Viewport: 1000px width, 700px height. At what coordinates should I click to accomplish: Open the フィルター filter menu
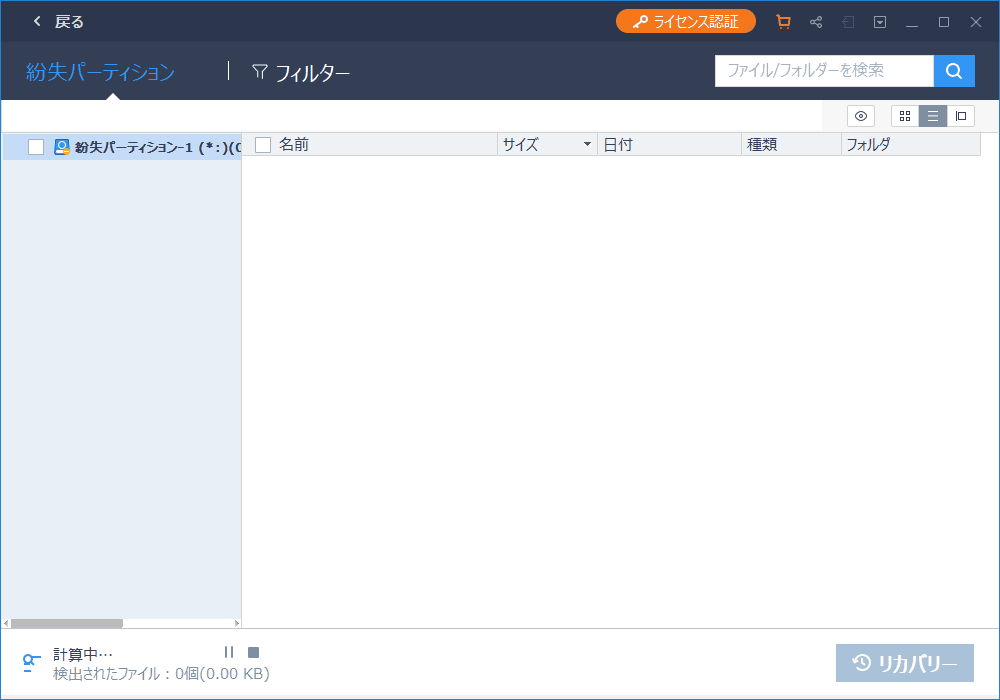pos(300,73)
